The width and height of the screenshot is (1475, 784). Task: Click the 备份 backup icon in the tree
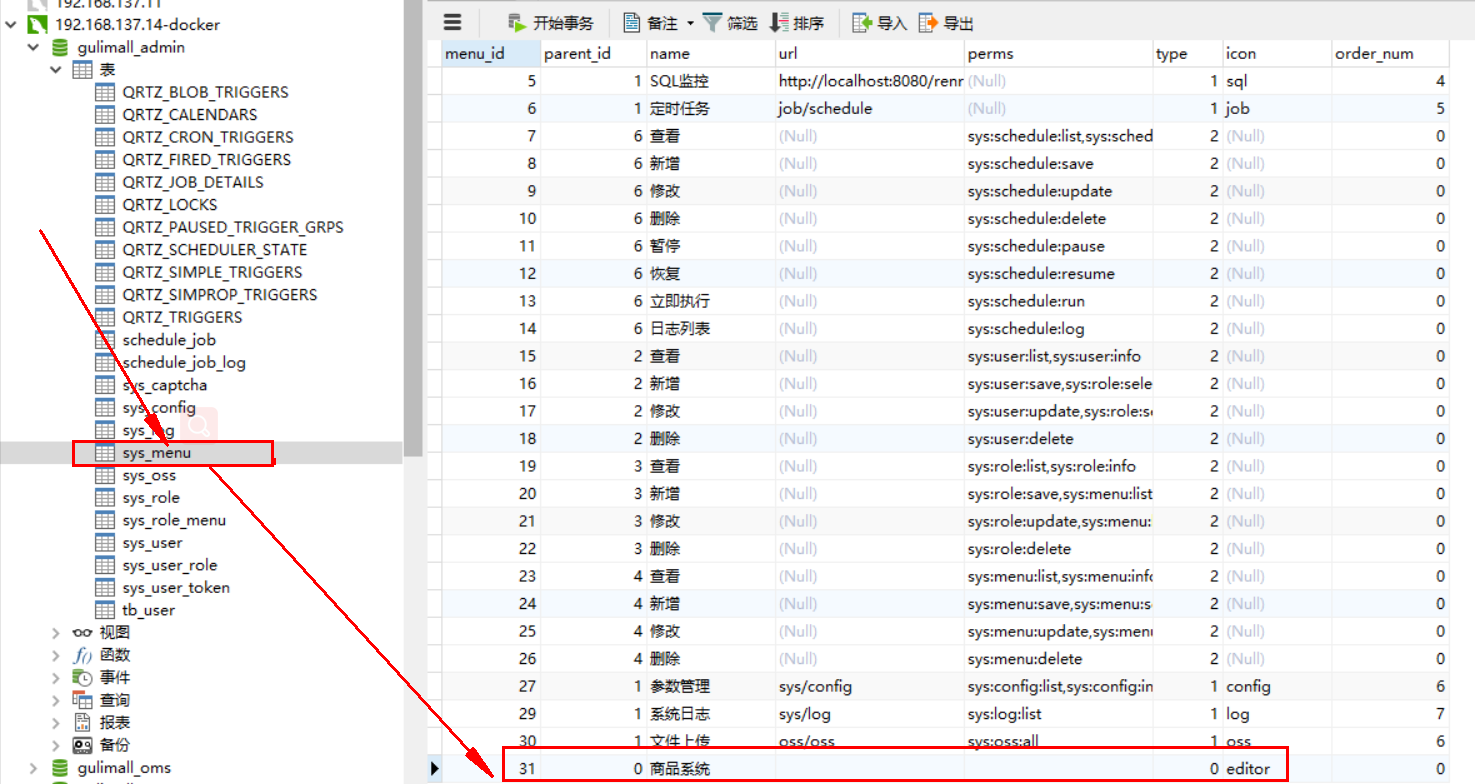pos(83,745)
